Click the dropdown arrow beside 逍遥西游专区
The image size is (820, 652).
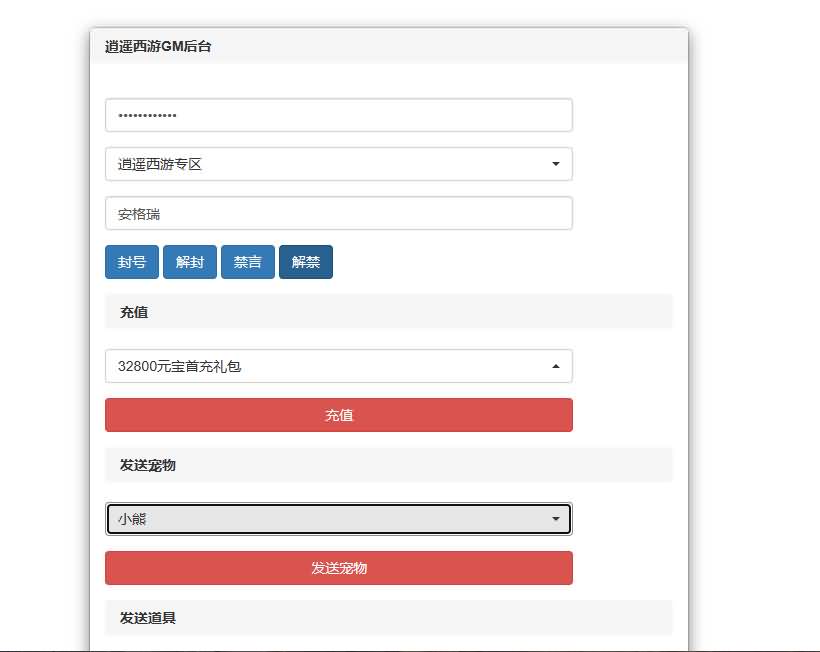[x=556, y=164]
